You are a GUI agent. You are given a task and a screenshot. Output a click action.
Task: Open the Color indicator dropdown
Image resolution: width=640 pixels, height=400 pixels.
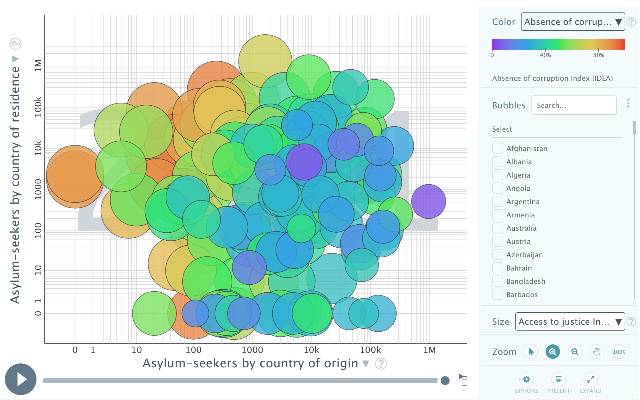573,21
